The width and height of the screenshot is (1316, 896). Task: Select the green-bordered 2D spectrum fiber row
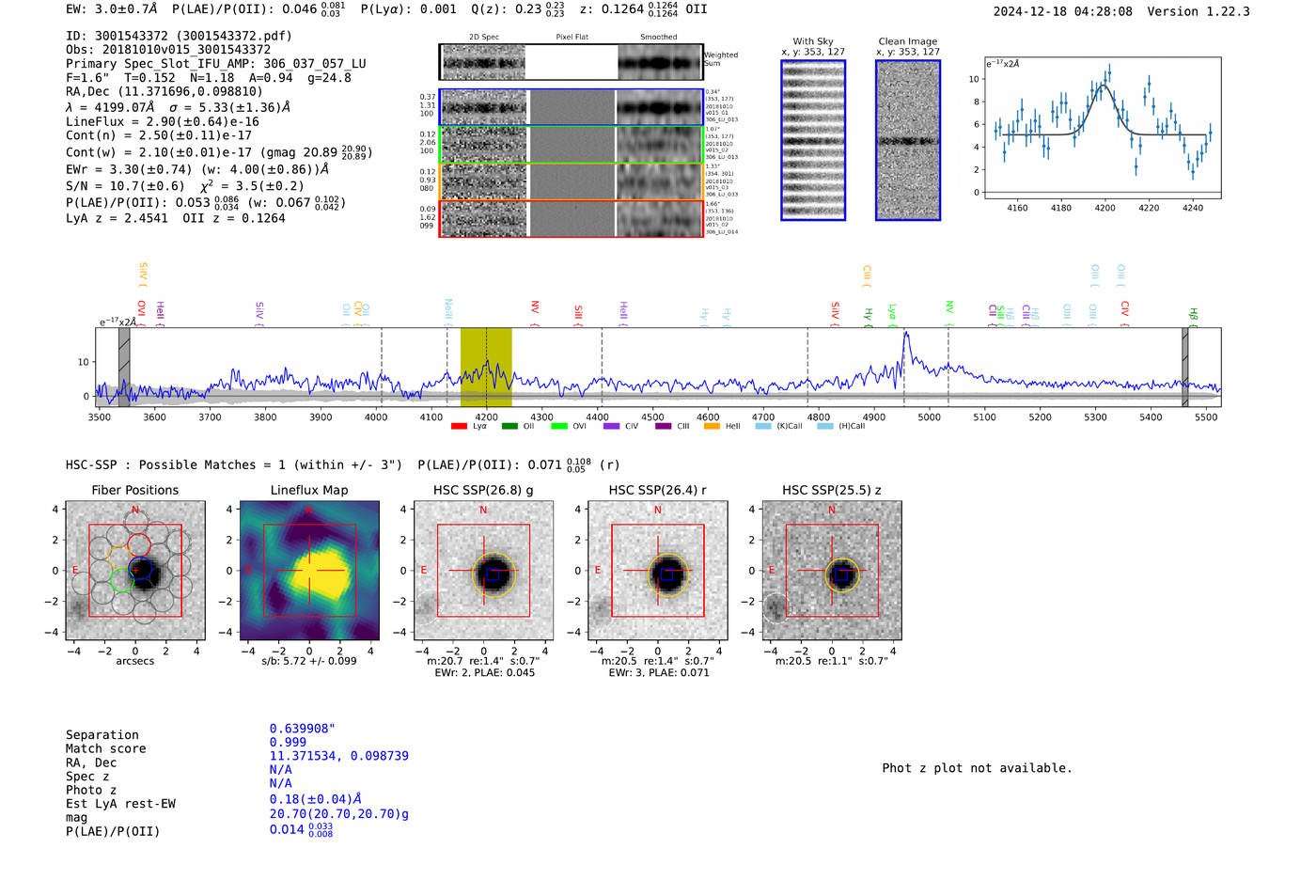coord(571,145)
